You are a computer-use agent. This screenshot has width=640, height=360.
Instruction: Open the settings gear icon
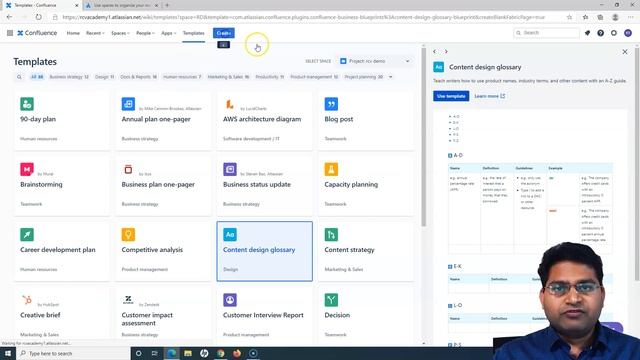(614, 33)
